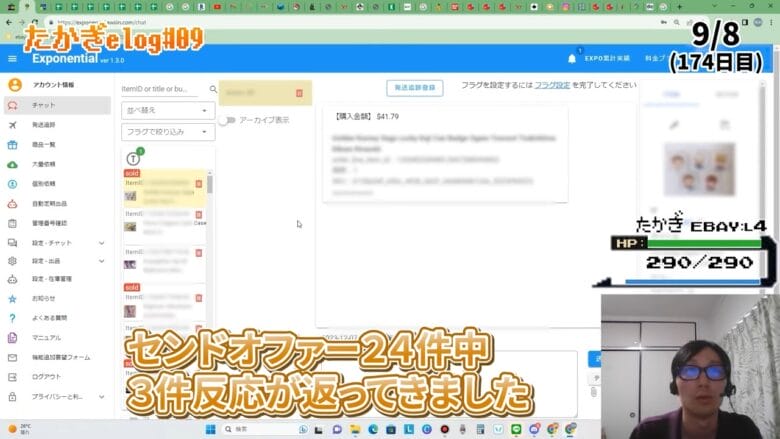The width and height of the screenshot is (780, 439).
Task: Delete the second chat list item
Action: click(x=199, y=215)
